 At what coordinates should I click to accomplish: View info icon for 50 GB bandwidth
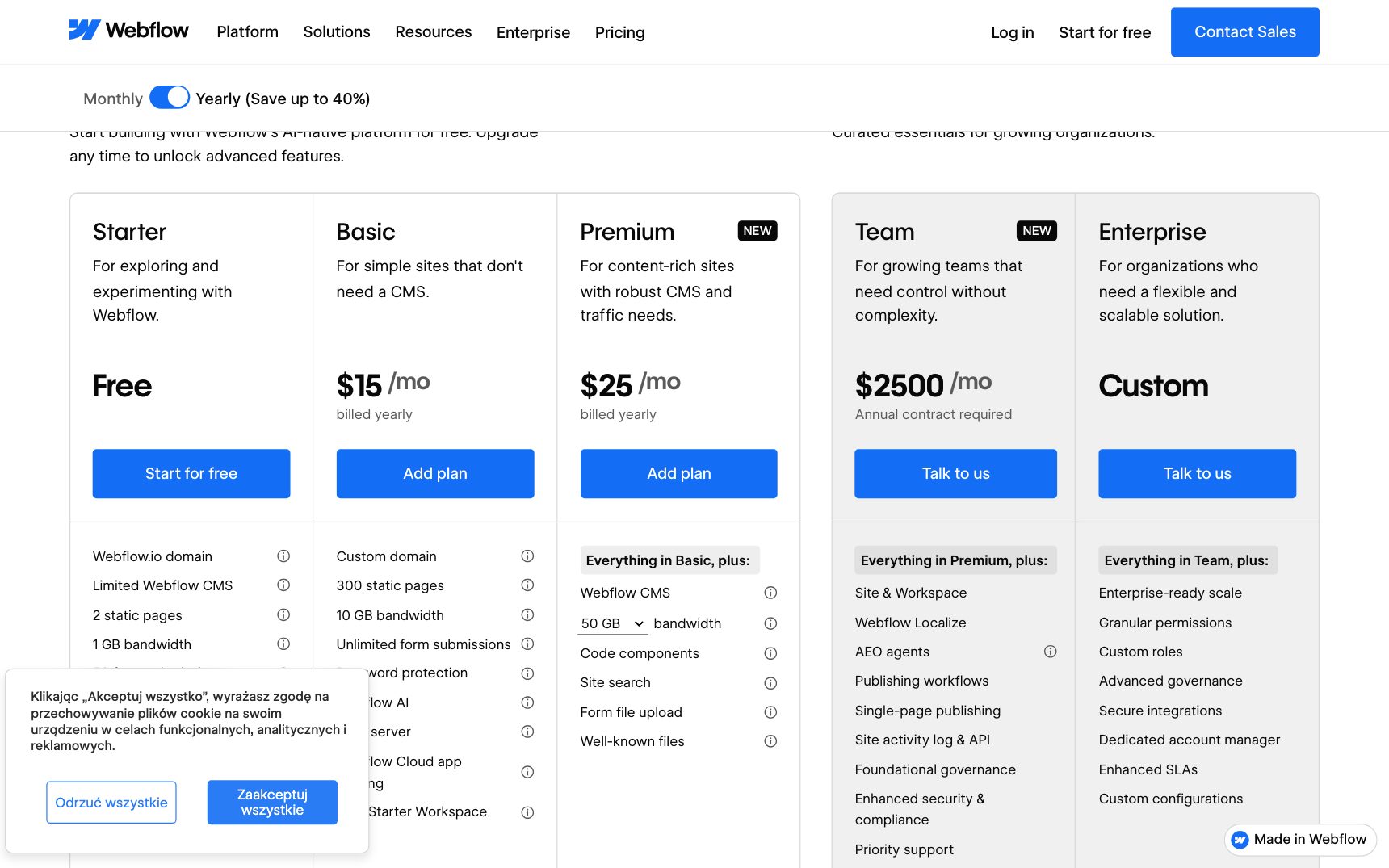click(x=770, y=623)
